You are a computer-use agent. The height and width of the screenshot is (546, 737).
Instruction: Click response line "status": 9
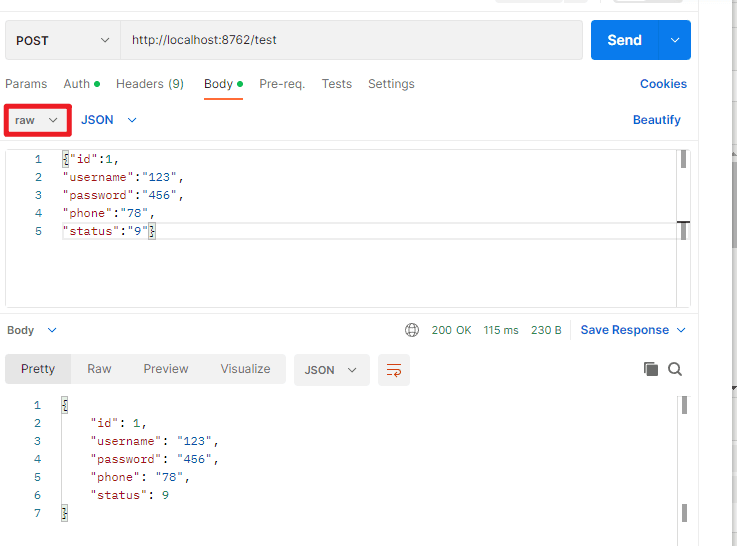[x=130, y=495]
